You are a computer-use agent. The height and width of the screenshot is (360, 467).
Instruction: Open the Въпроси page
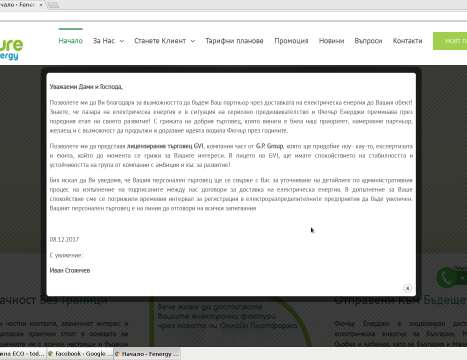point(368,41)
